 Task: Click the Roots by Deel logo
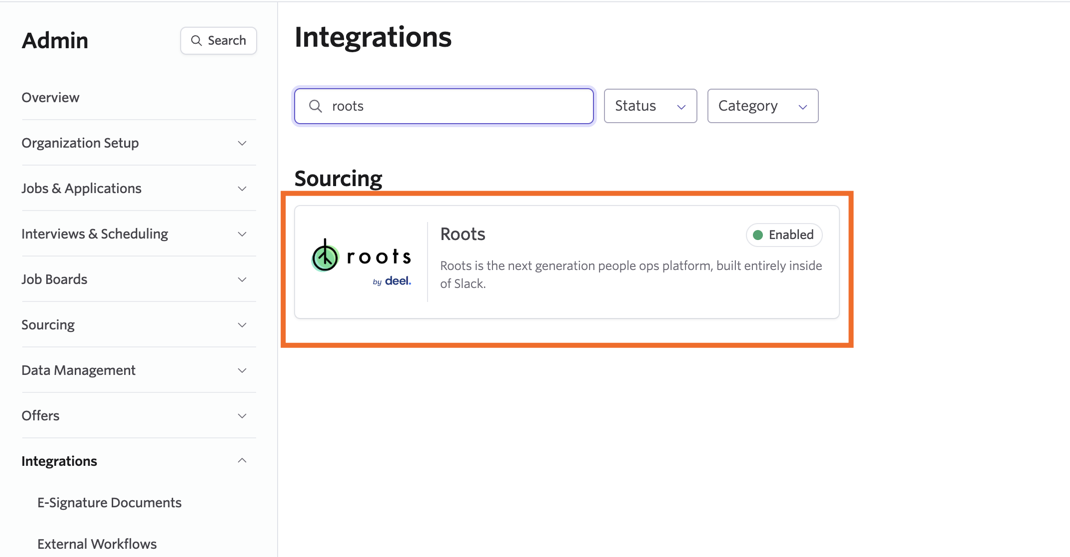(361, 263)
